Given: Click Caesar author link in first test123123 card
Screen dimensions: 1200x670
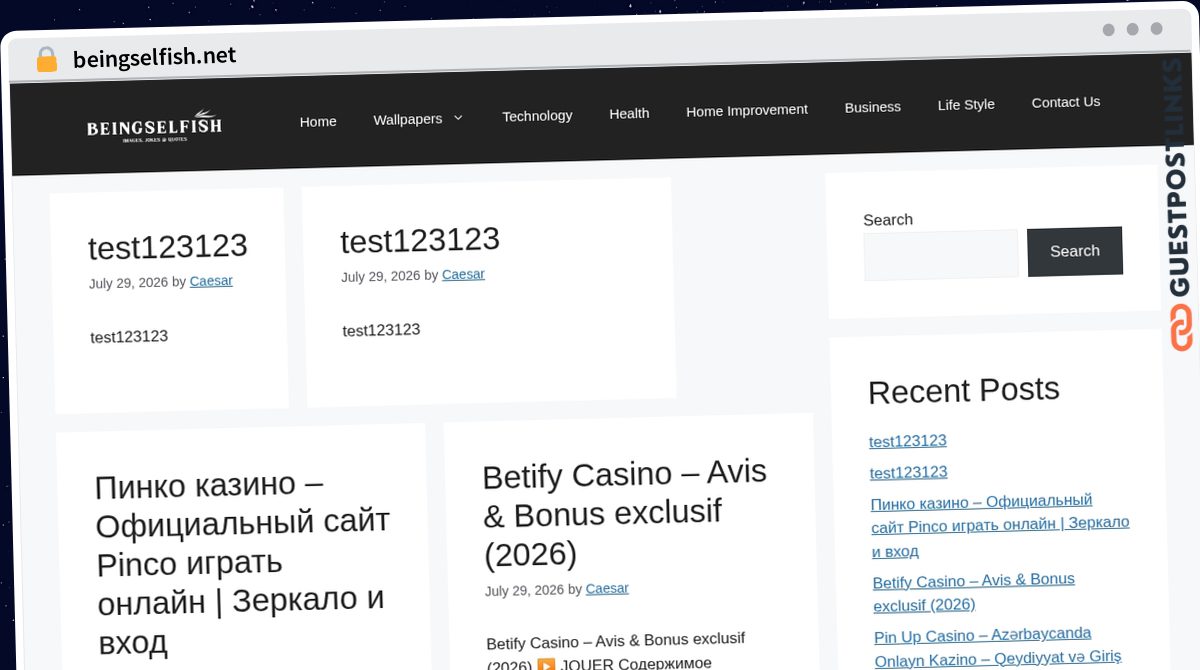Looking at the screenshot, I should [211, 281].
